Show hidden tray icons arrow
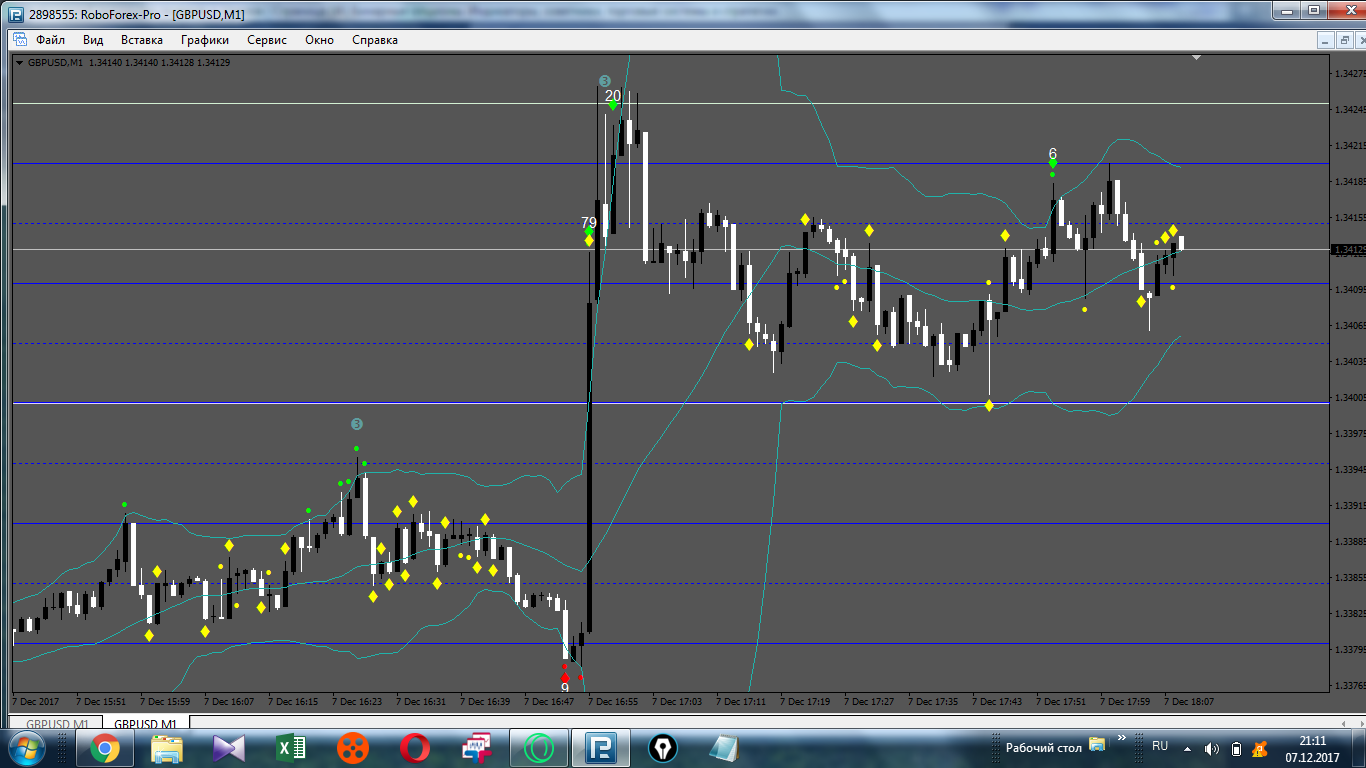Viewport: 1366px width, 768px height. click(1187, 748)
